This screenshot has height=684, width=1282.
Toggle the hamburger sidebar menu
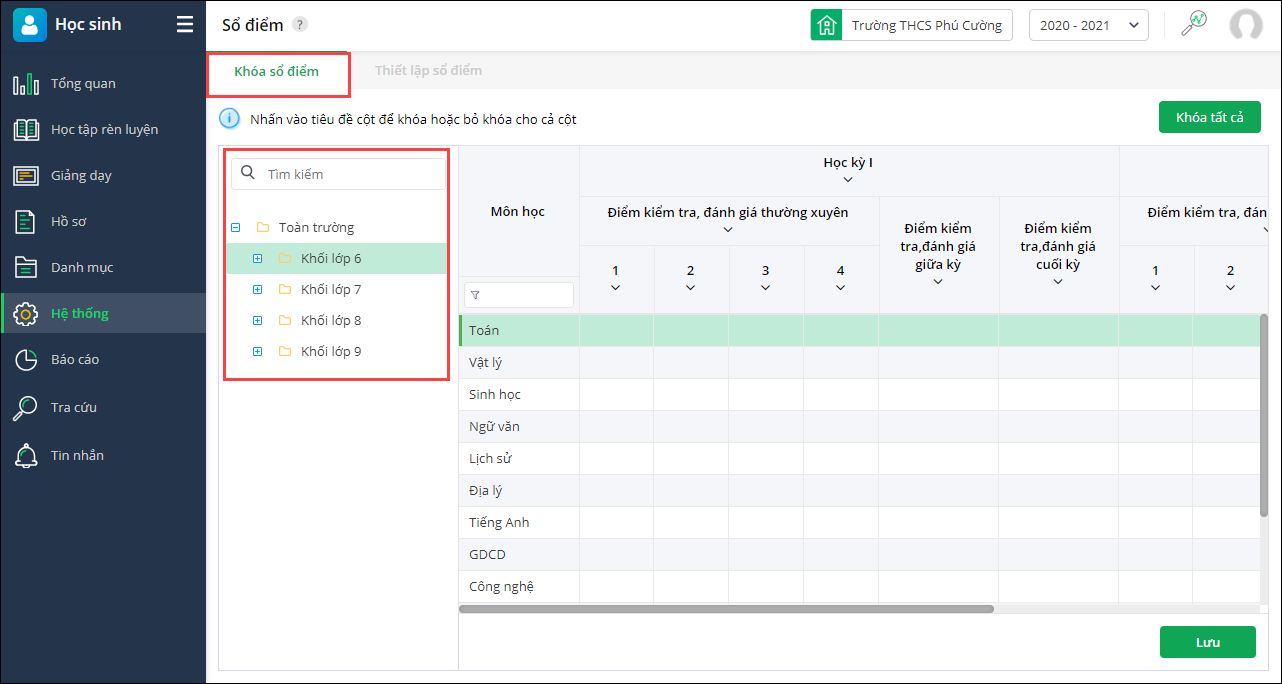[185, 25]
